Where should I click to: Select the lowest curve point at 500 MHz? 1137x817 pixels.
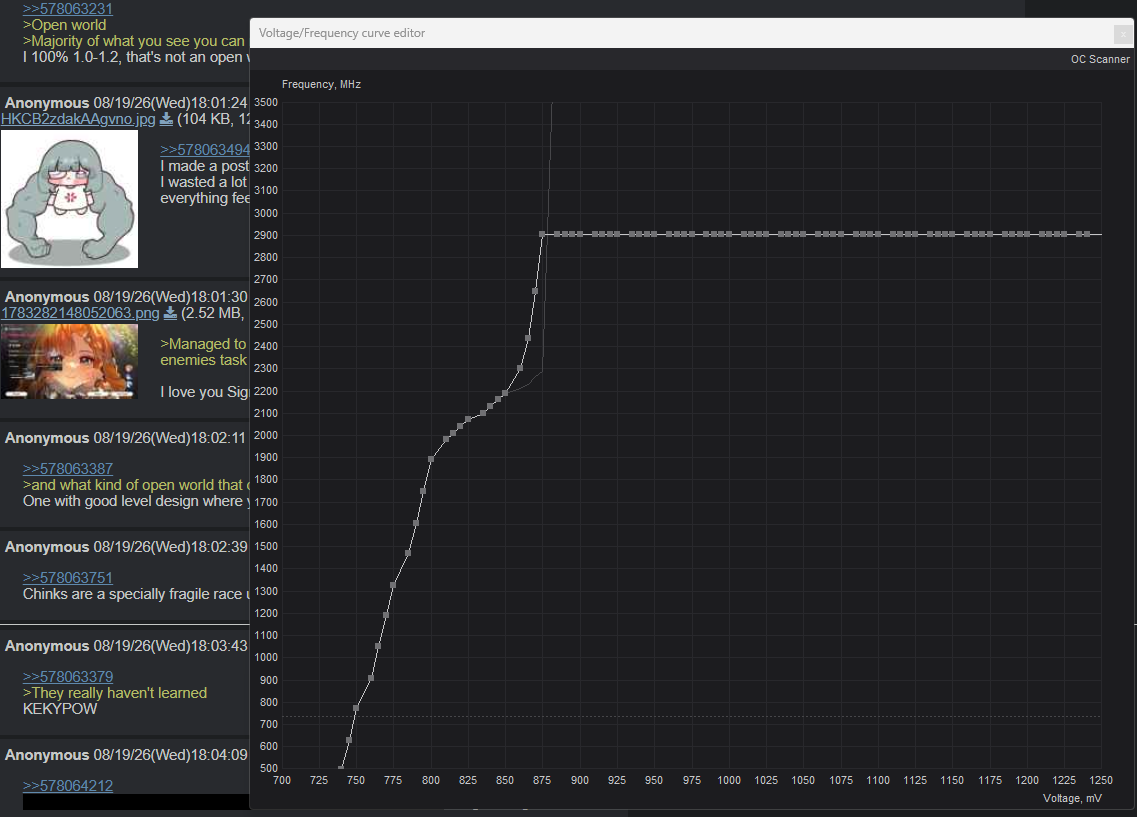341,768
